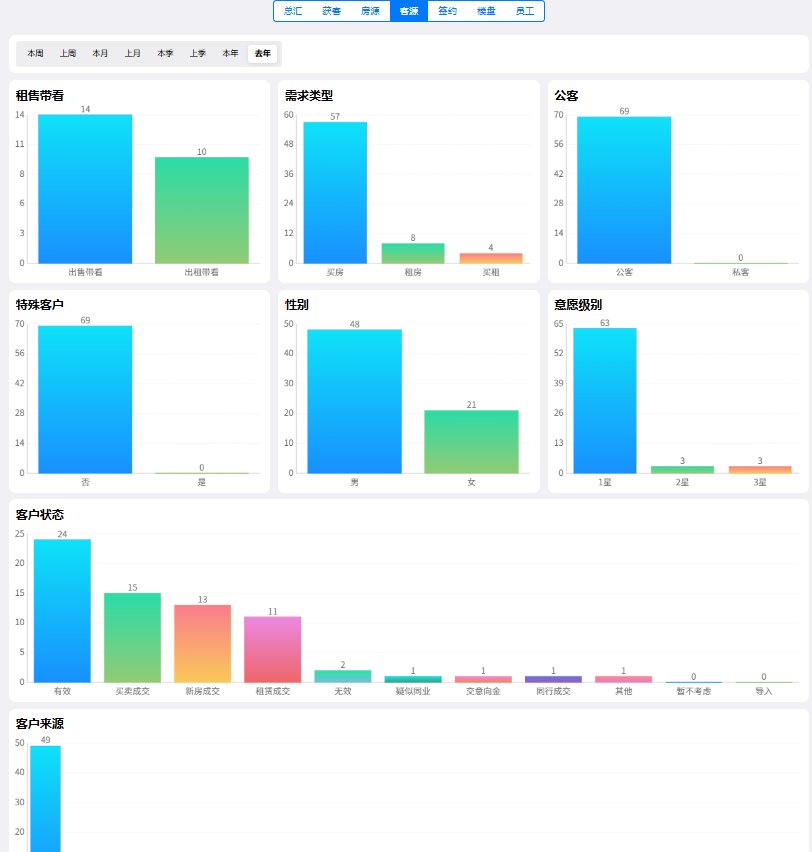This screenshot has width=812, height=852.
Task: Click the active 客源 tab
Action: (x=409, y=11)
